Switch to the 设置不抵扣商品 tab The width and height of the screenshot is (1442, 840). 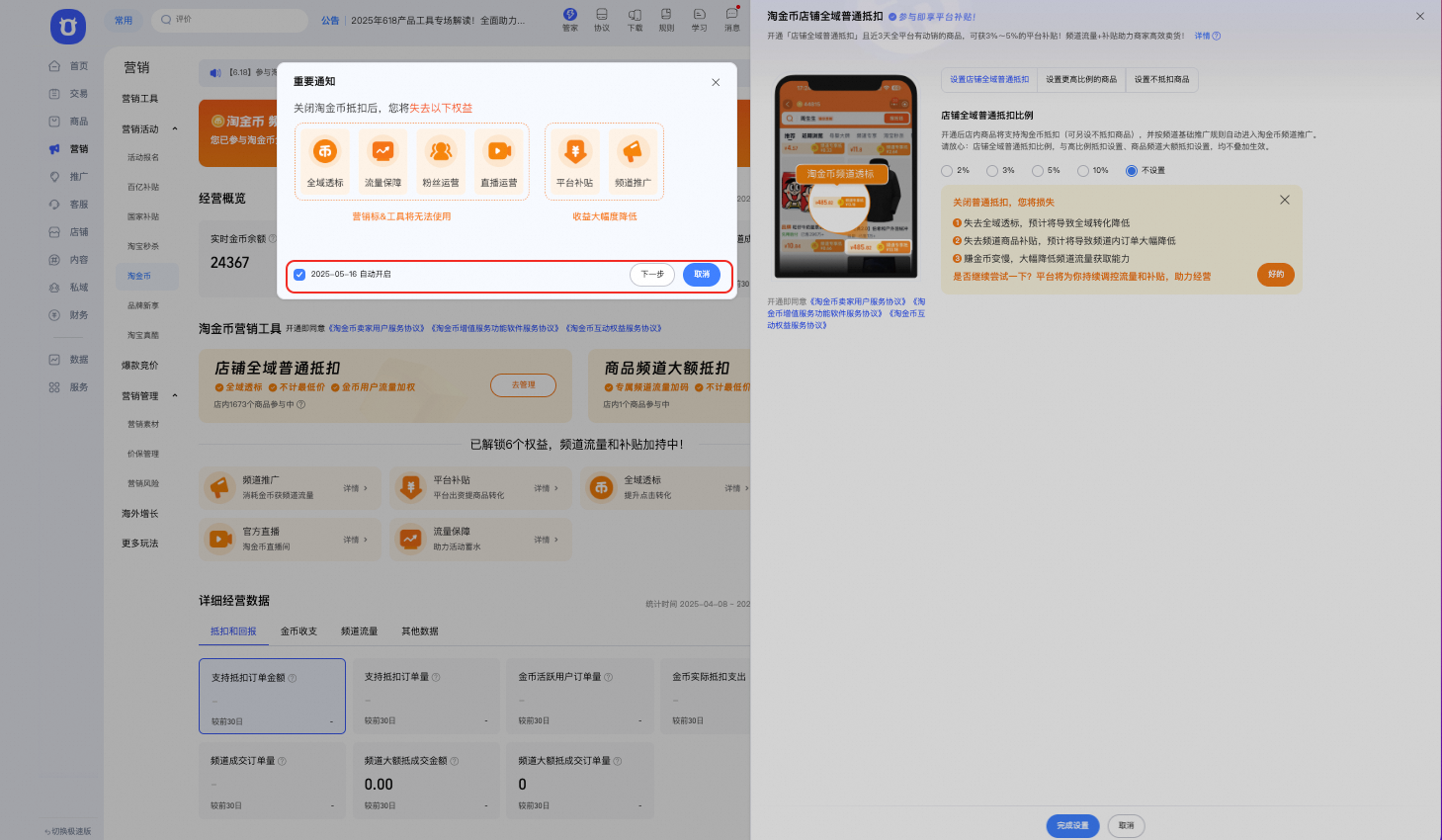point(1161,80)
